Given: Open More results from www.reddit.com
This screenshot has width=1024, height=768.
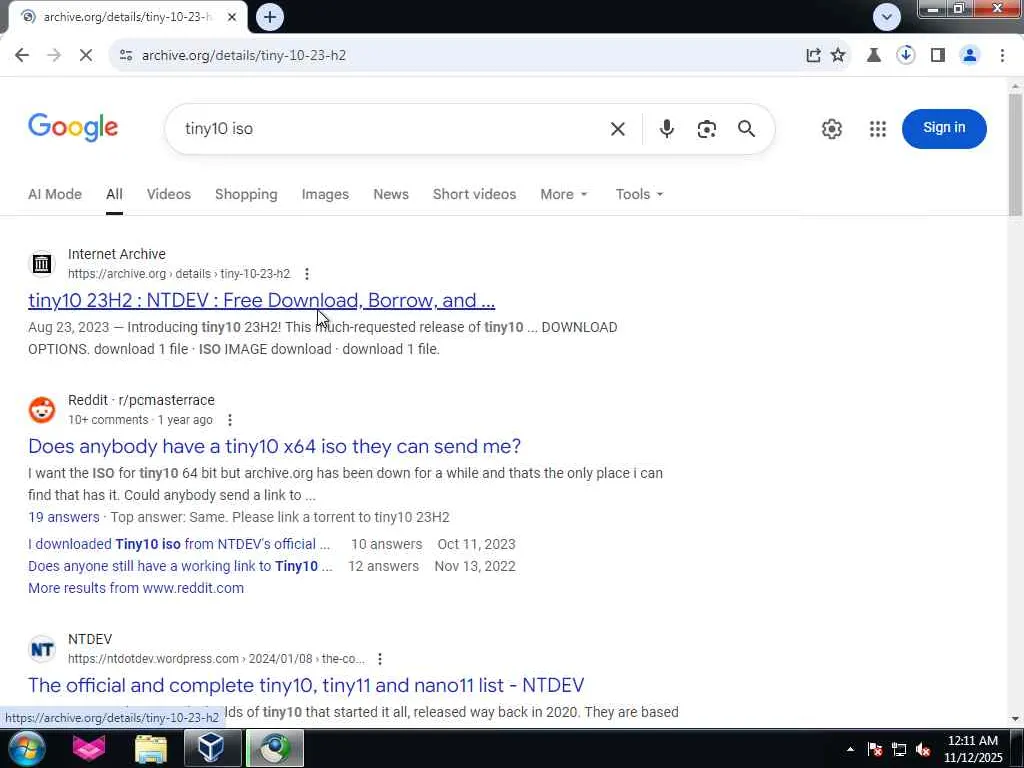Looking at the screenshot, I should click(x=136, y=588).
